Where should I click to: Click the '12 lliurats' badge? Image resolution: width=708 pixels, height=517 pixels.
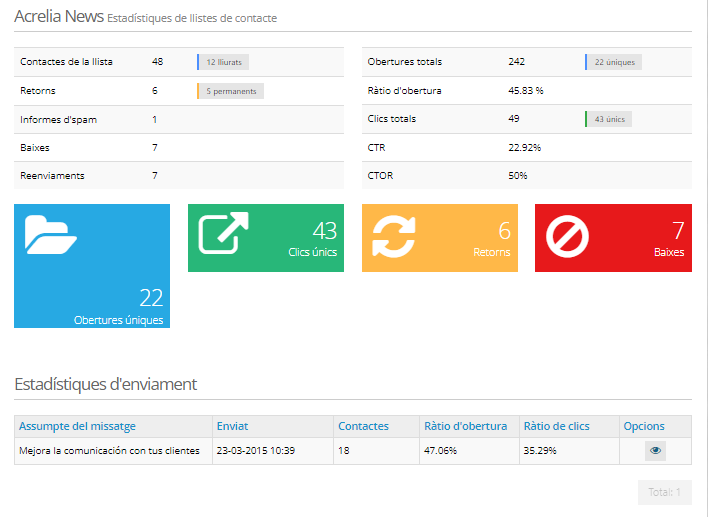click(224, 62)
